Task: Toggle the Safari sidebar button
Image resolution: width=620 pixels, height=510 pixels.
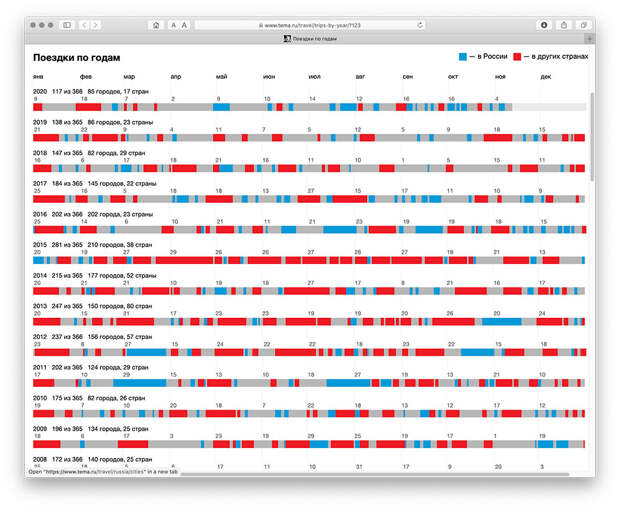Action: [x=66, y=24]
